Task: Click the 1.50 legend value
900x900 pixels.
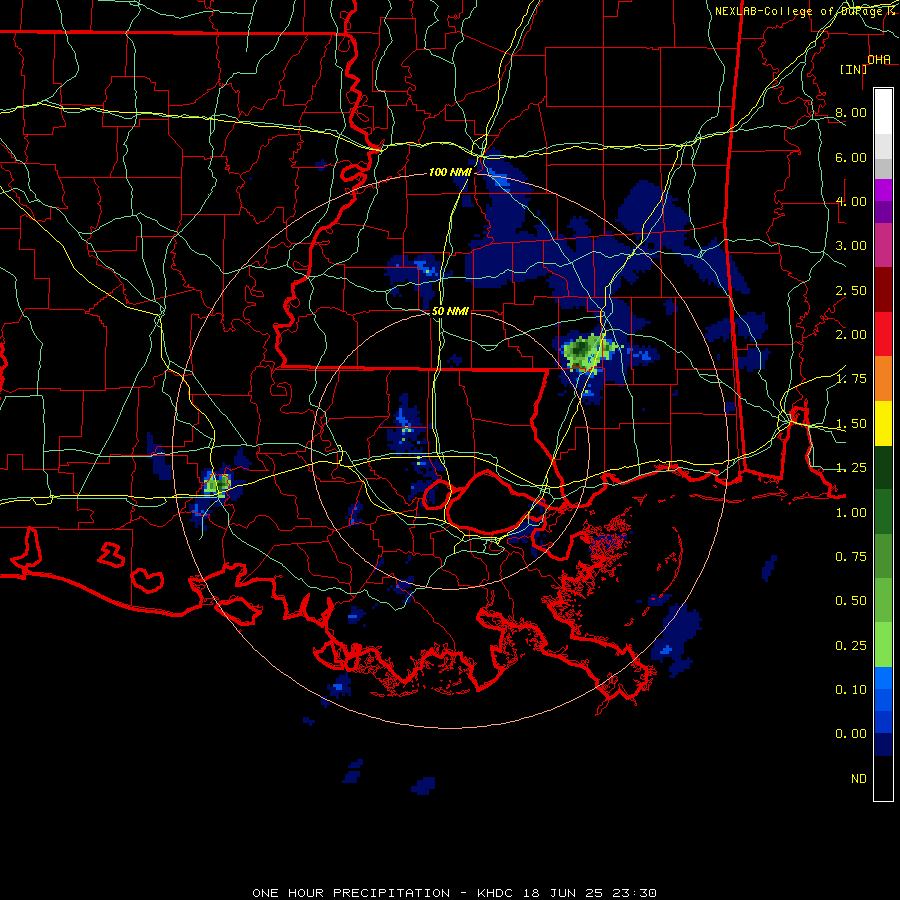Action: pyautogui.click(x=851, y=424)
